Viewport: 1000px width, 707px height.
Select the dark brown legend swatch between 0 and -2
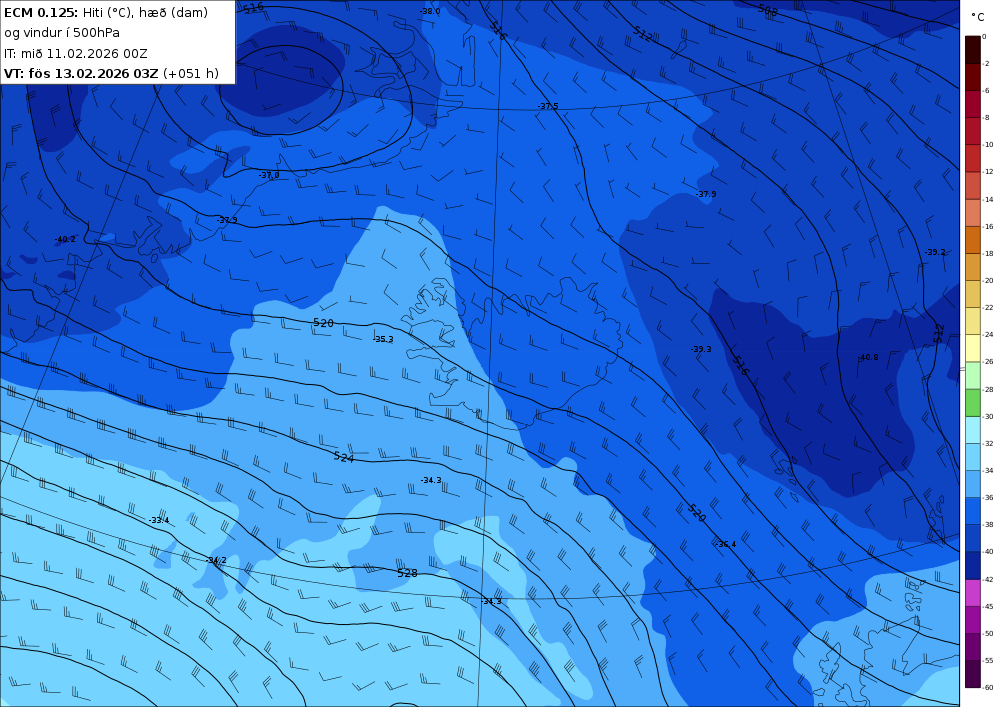pyautogui.click(x=973, y=50)
